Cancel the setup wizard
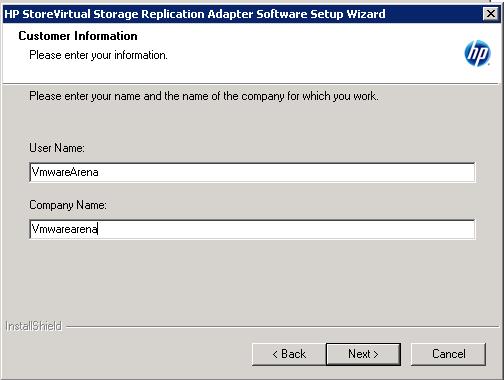The image size is (504, 380). pyautogui.click(x=448, y=354)
